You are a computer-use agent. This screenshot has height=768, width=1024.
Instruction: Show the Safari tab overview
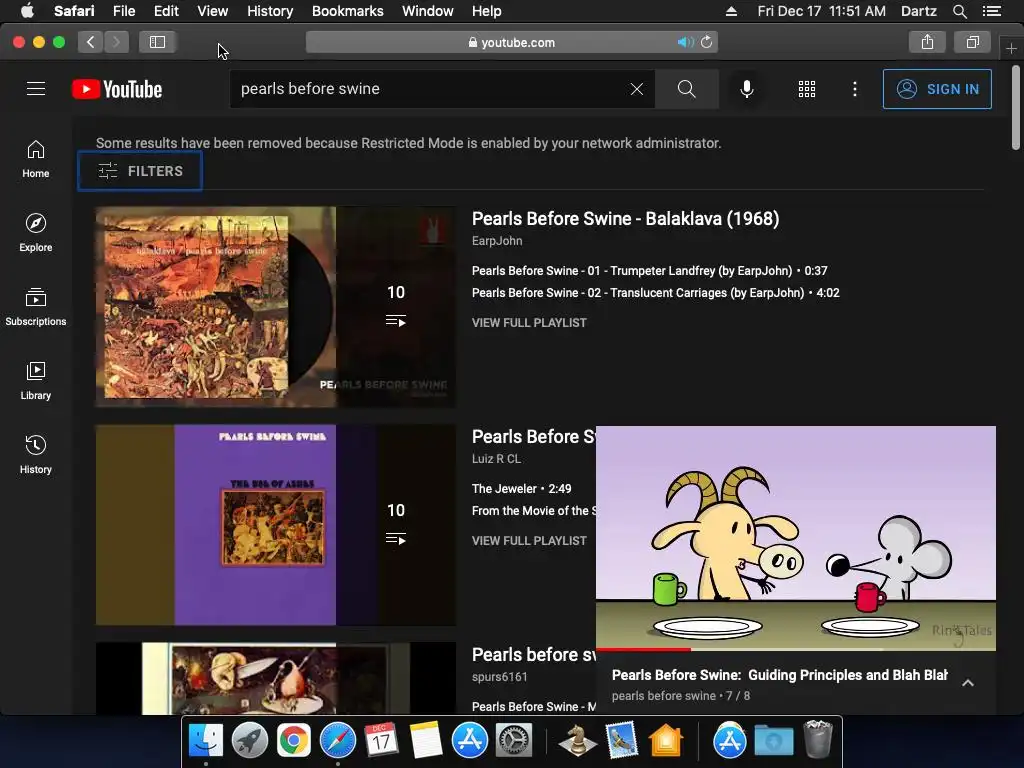(x=972, y=42)
